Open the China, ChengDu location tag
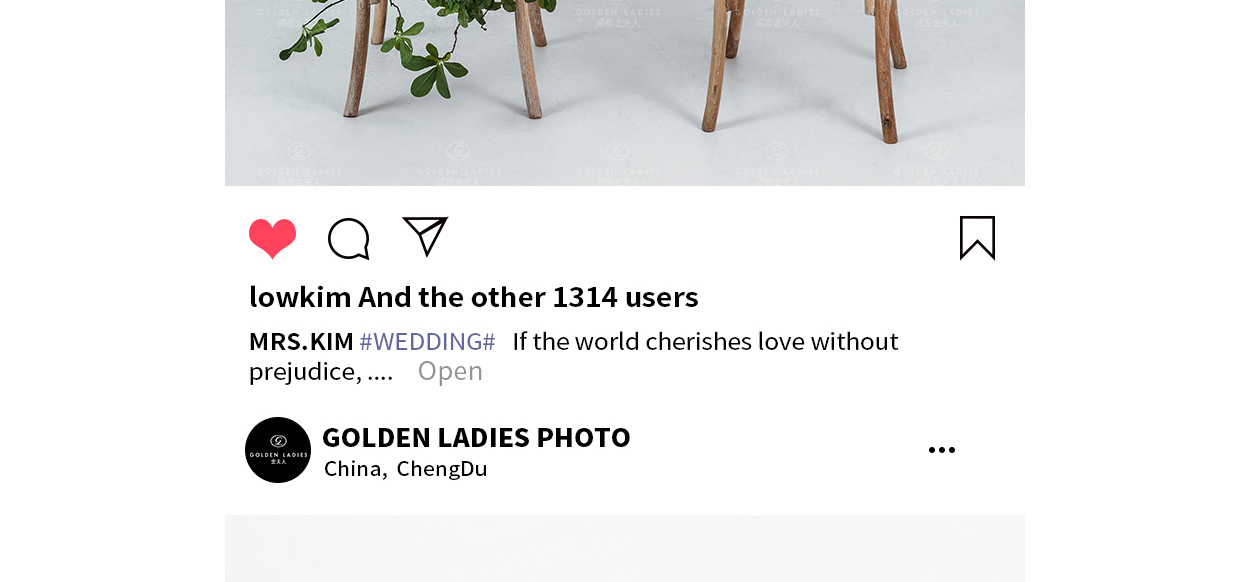Viewport: 1250px width, 582px height. [x=405, y=468]
